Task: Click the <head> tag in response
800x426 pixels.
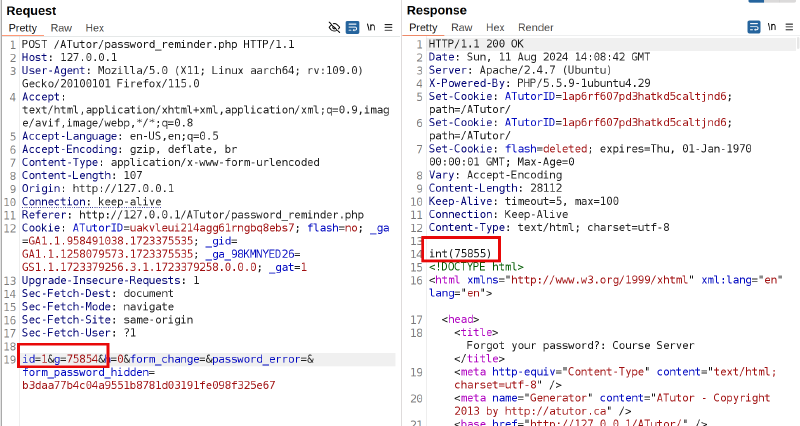Action: click(460, 320)
